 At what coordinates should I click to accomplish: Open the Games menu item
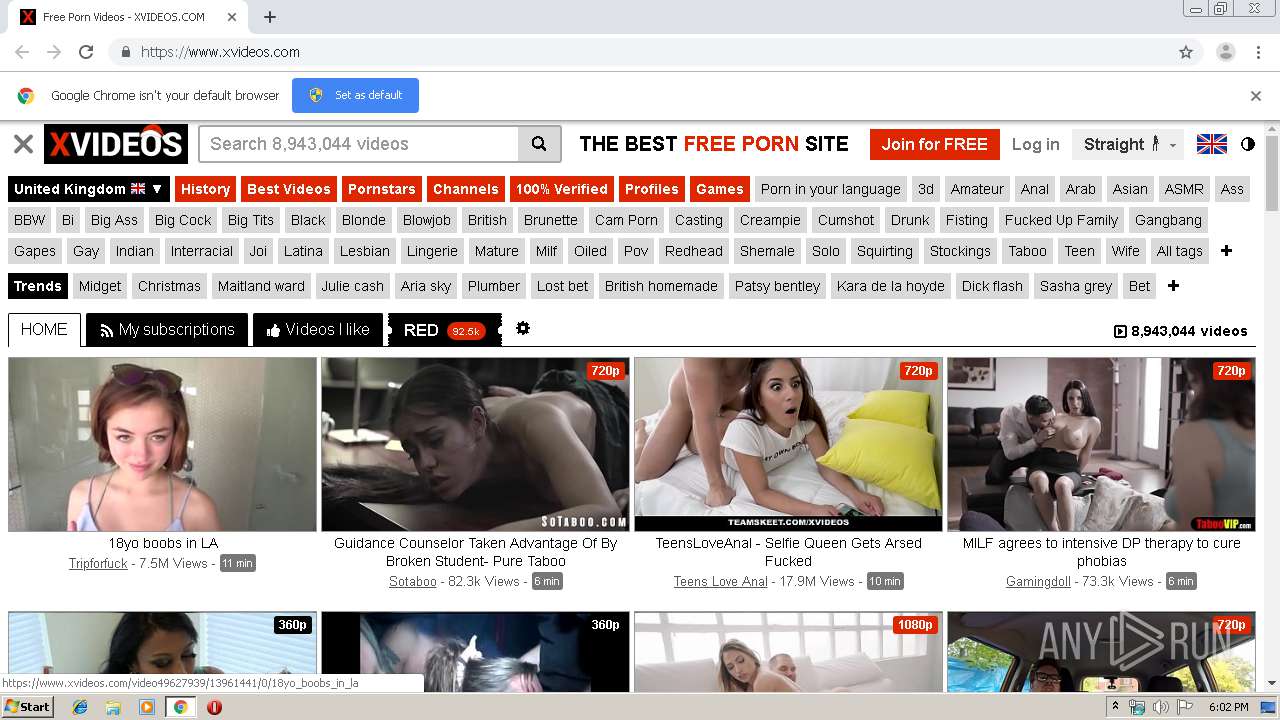point(719,189)
